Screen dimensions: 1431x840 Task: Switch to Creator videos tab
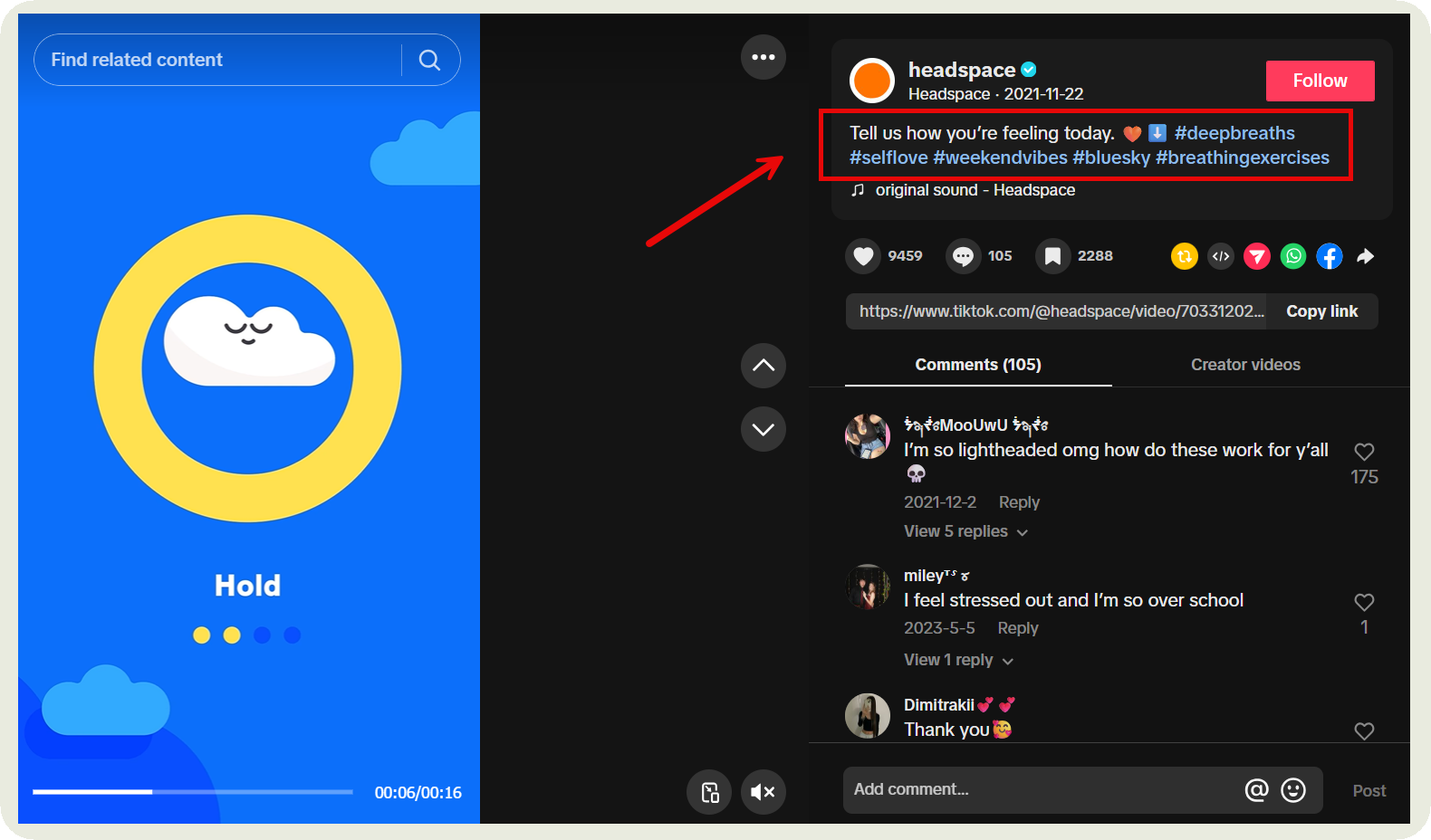coord(1245,365)
